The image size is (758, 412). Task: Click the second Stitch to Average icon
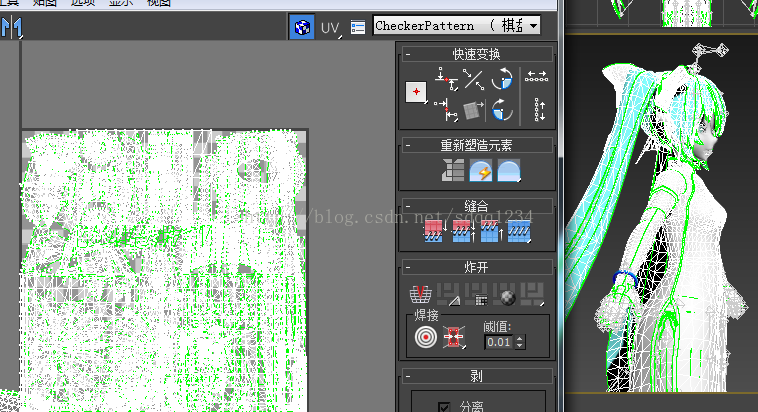point(462,231)
